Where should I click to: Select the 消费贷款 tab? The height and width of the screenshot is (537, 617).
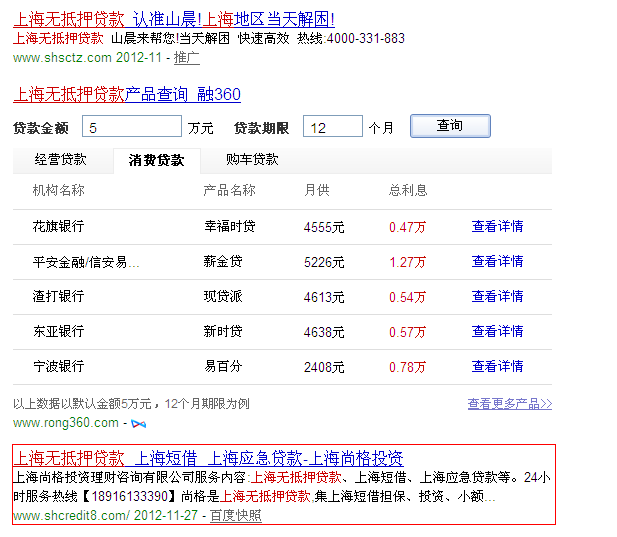pos(156,160)
